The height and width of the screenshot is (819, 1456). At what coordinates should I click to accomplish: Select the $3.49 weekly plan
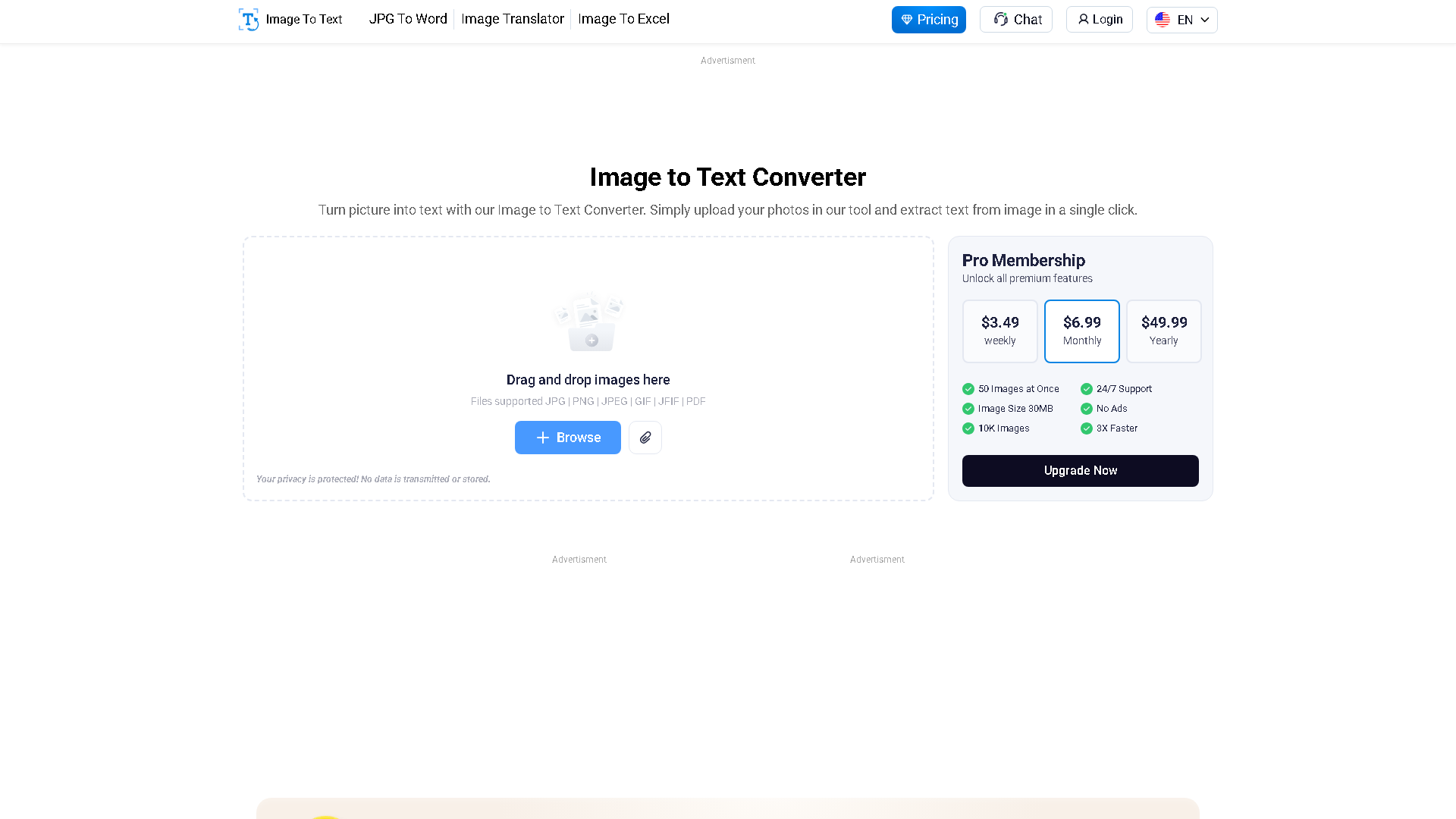(x=1000, y=331)
